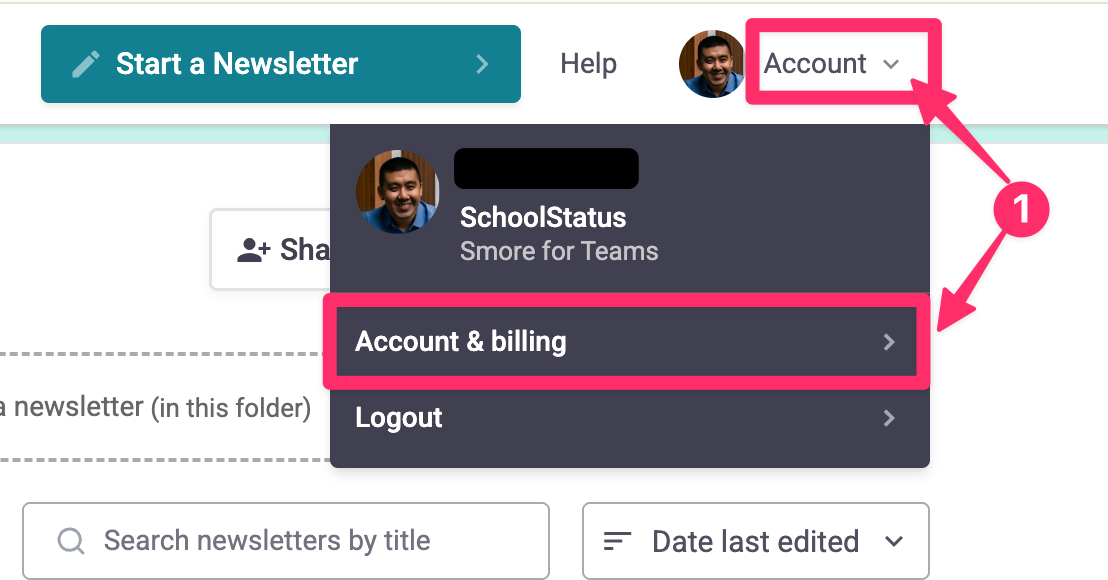The image size is (1108, 580).
Task: Click the sort lines icon
Action: [618, 541]
